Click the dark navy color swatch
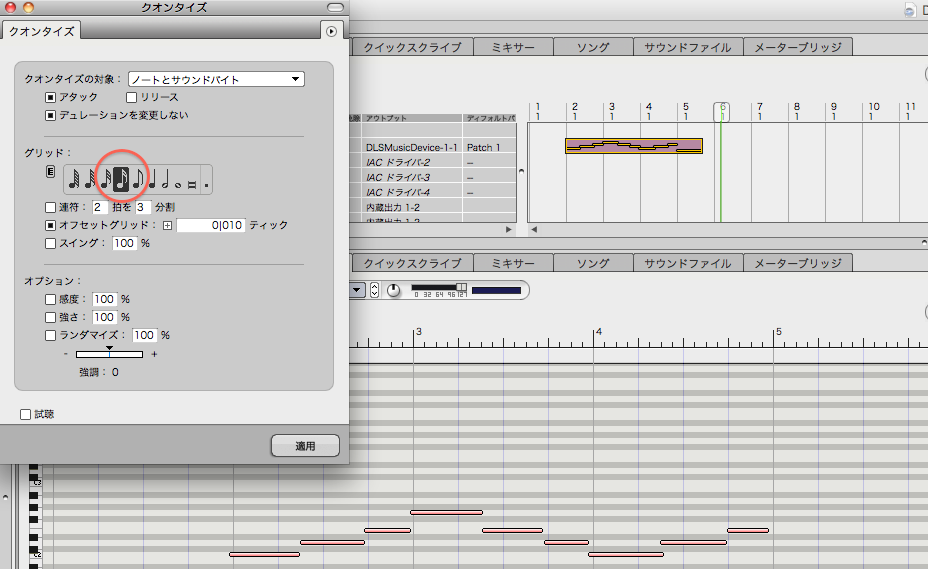 [x=497, y=290]
